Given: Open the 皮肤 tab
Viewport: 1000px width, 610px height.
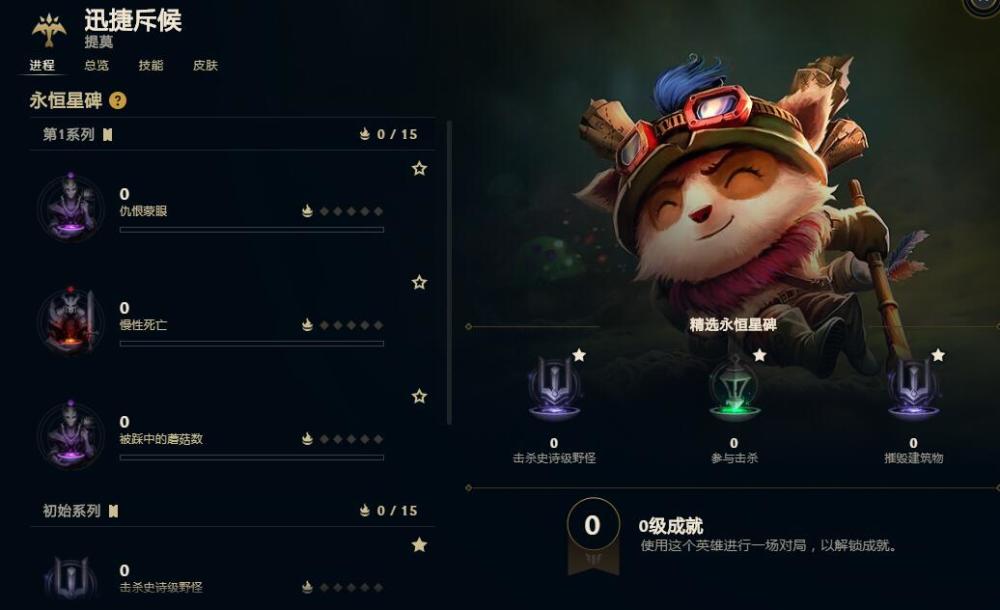Looking at the screenshot, I should point(205,65).
